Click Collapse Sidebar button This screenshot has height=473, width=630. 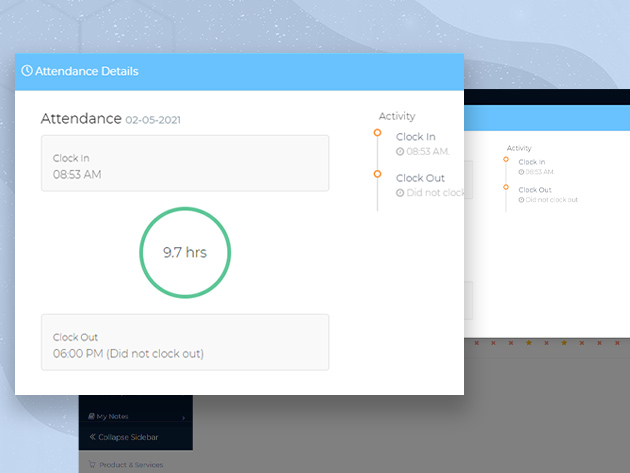pyautogui.click(x=124, y=437)
